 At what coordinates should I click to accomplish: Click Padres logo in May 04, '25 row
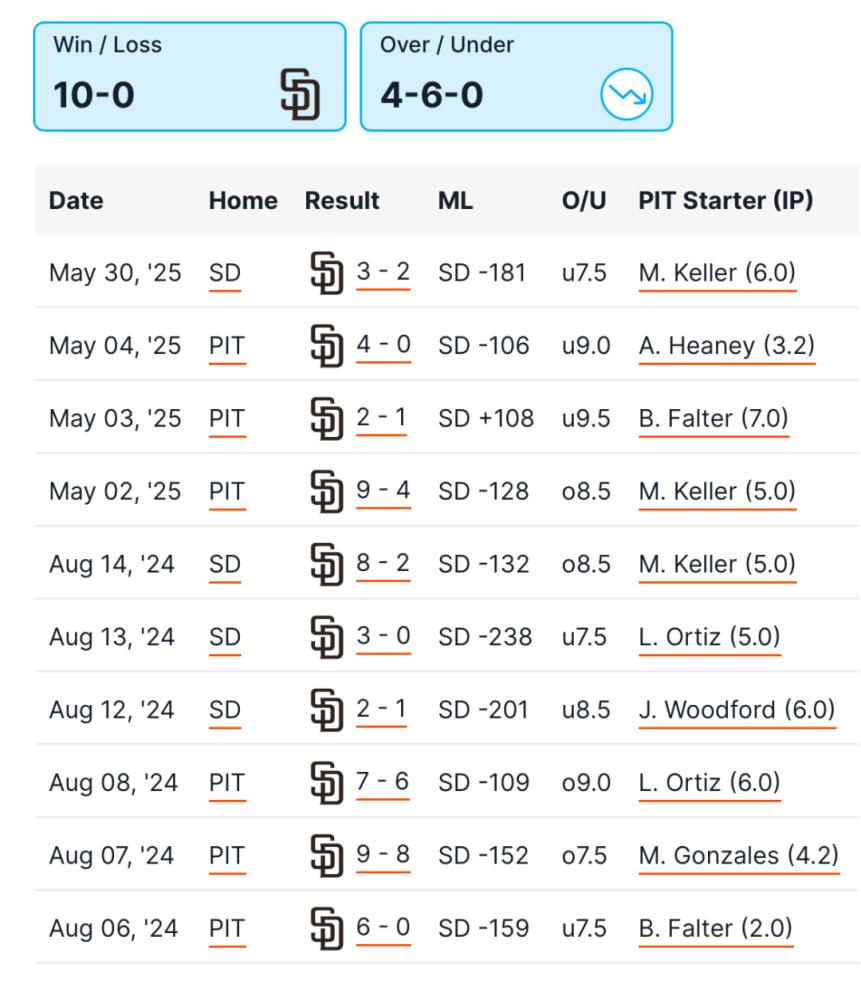(327, 346)
